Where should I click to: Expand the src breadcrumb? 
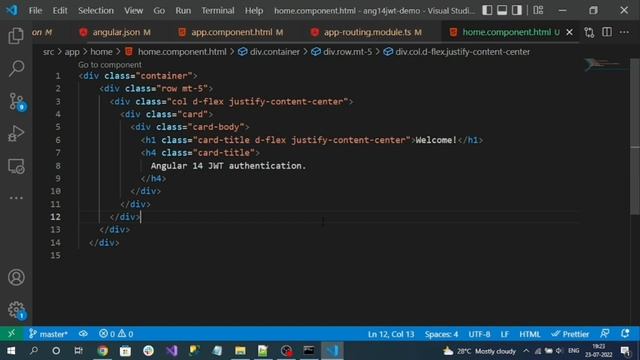(48, 52)
